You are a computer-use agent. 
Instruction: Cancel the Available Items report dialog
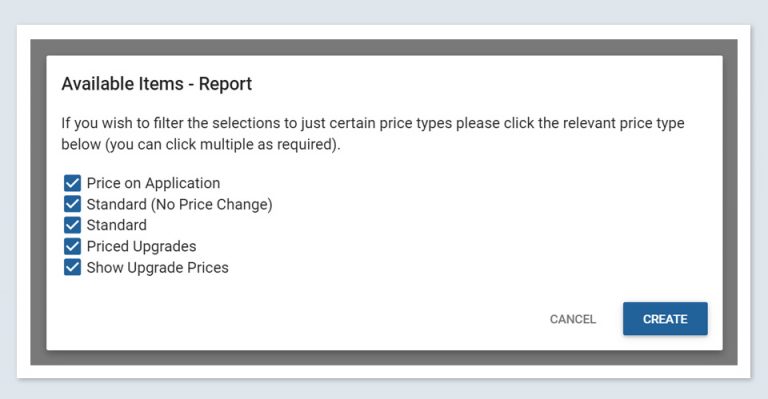[573, 319]
